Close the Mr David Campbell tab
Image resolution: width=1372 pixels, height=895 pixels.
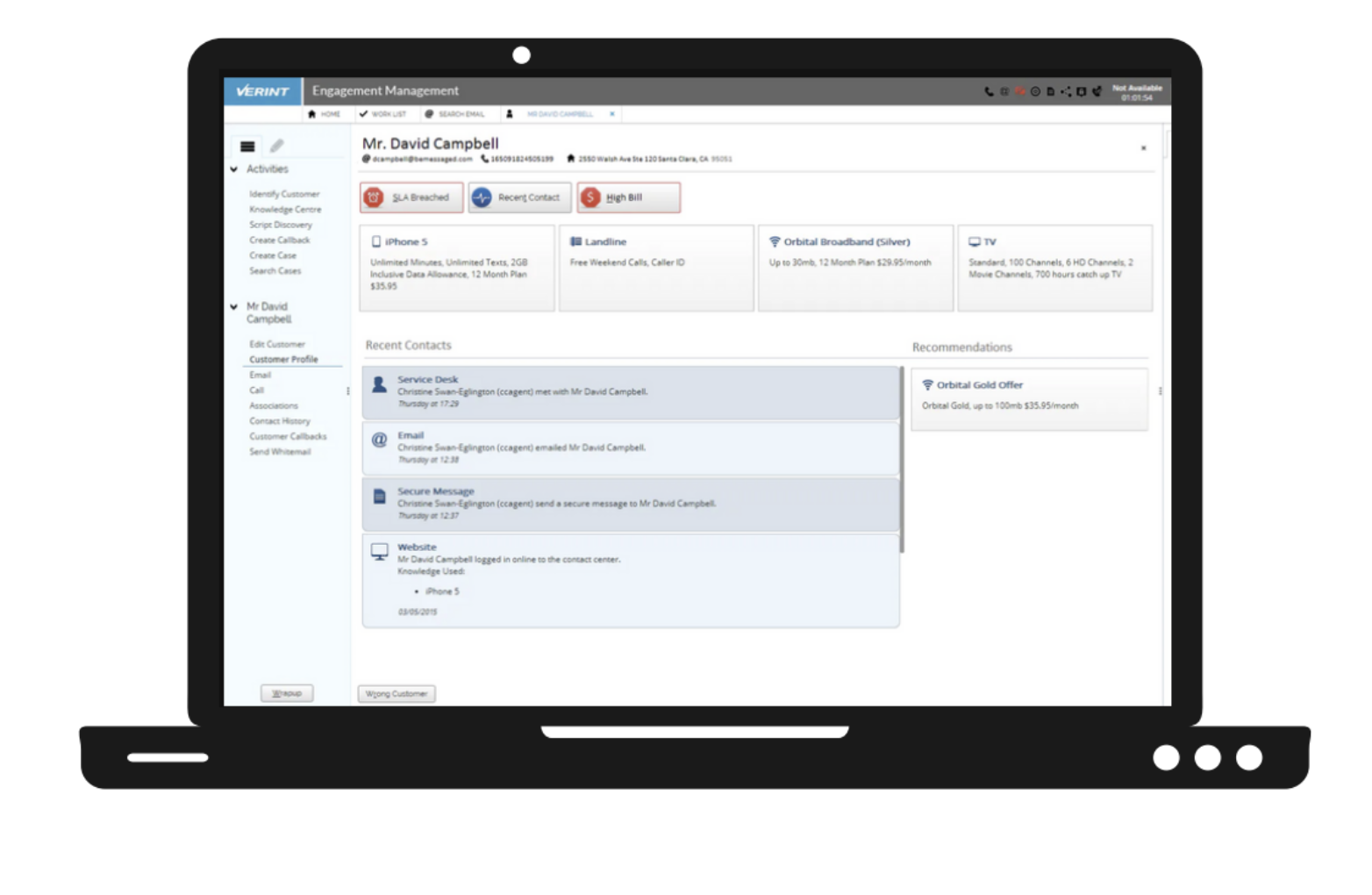point(611,114)
